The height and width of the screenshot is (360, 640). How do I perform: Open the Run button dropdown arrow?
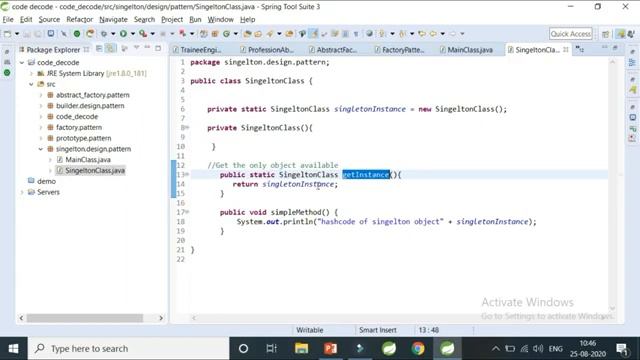tap(133, 34)
